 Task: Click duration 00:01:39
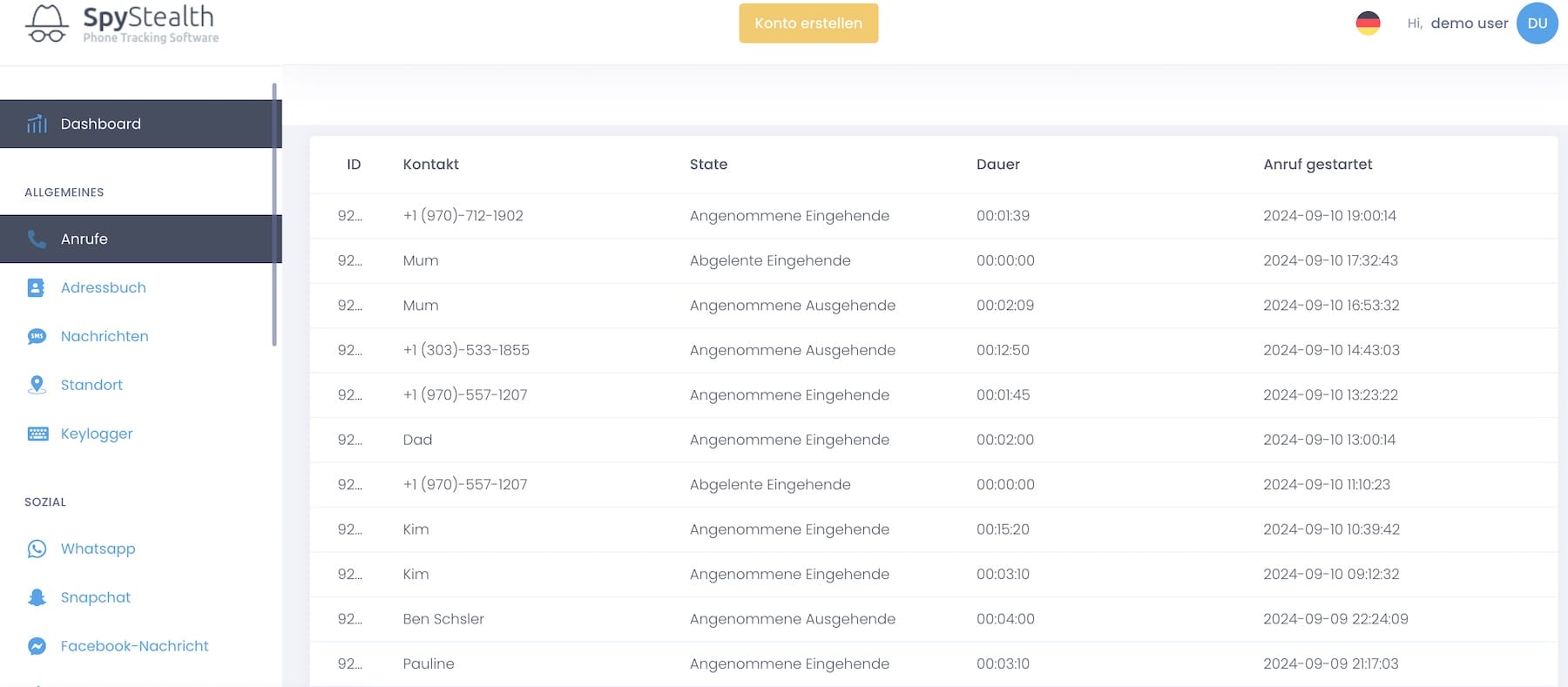pos(1003,216)
